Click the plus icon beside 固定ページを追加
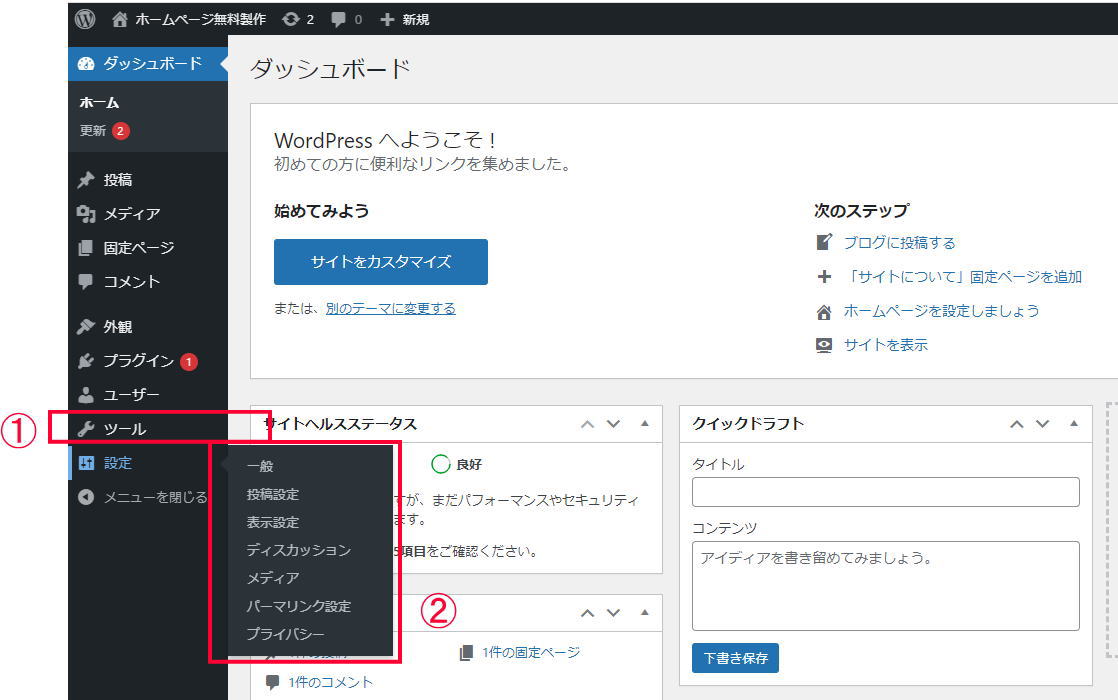The width and height of the screenshot is (1118, 700). tap(824, 277)
